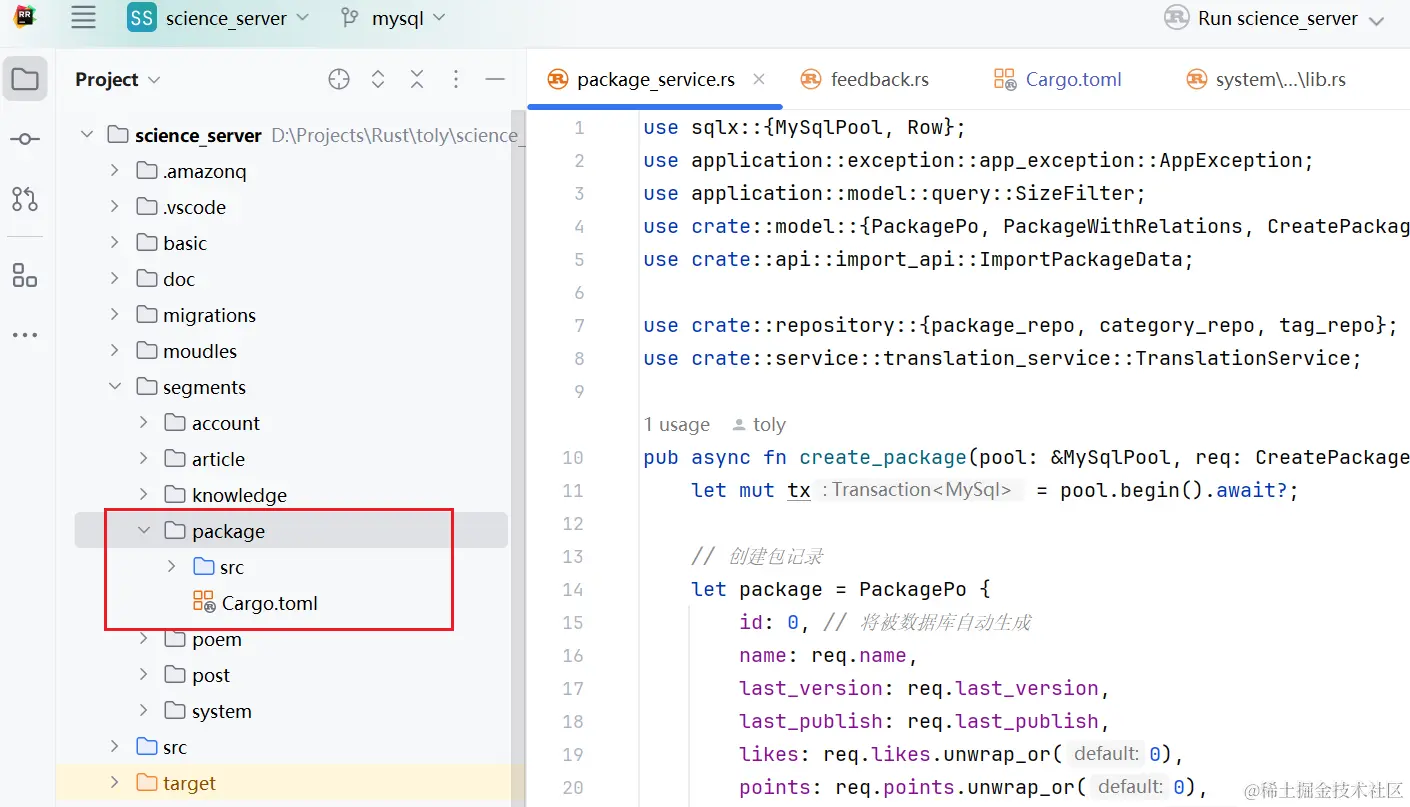Select the top-level src folder
This screenshot has height=807, width=1410.
175,747
